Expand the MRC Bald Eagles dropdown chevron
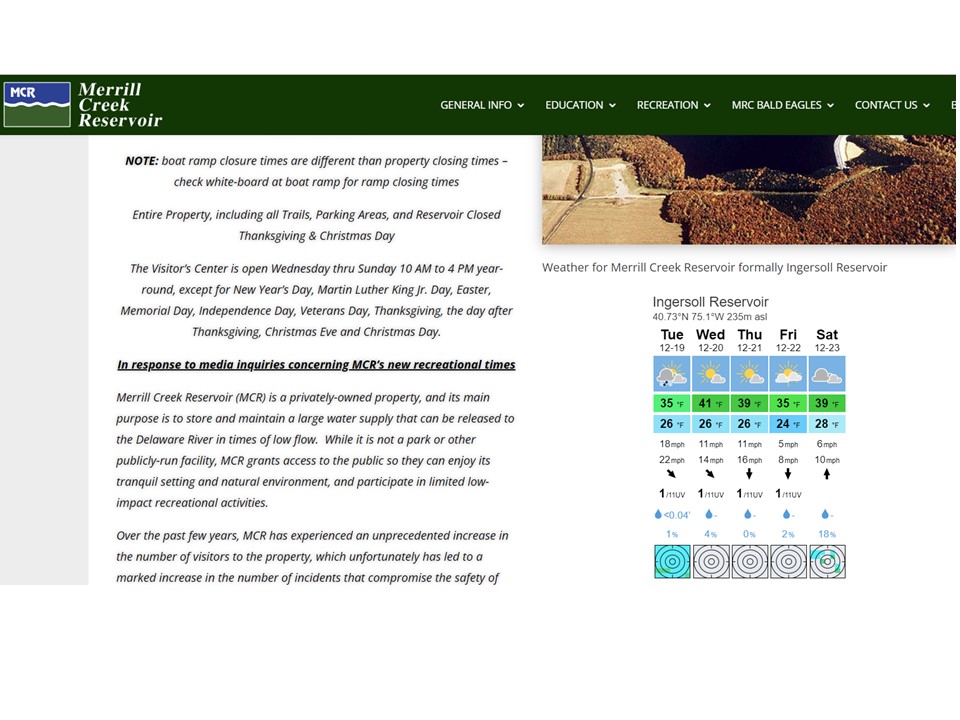This screenshot has width=960, height=720. coord(830,105)
